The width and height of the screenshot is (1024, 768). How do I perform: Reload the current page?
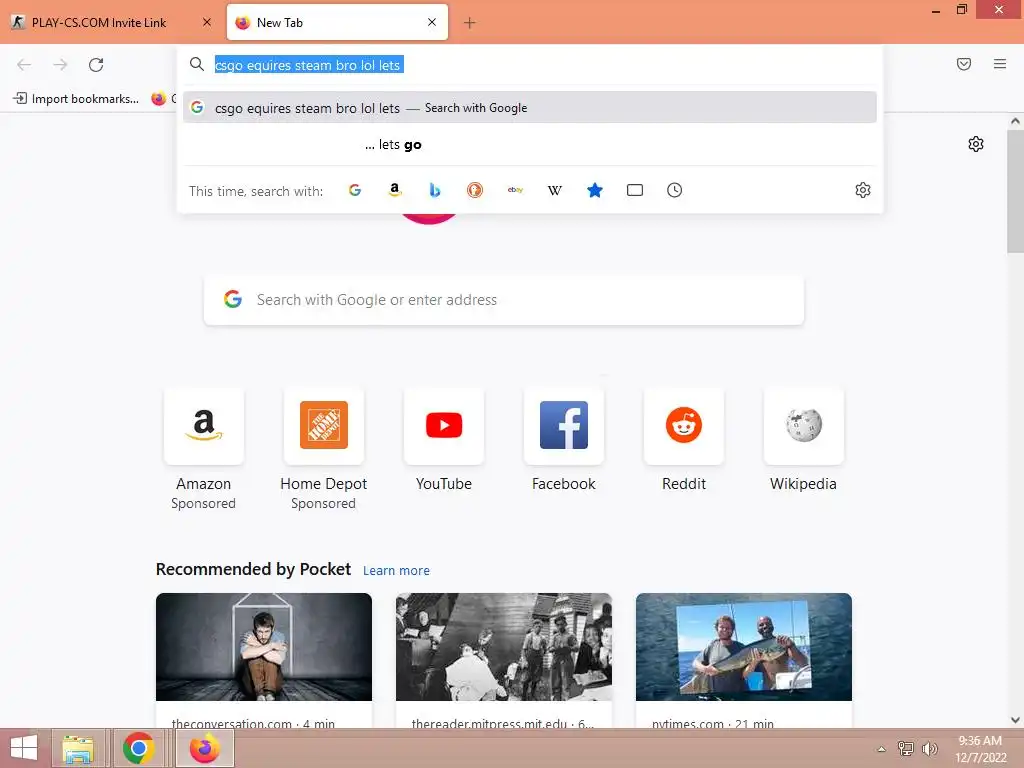click(96, 65)
